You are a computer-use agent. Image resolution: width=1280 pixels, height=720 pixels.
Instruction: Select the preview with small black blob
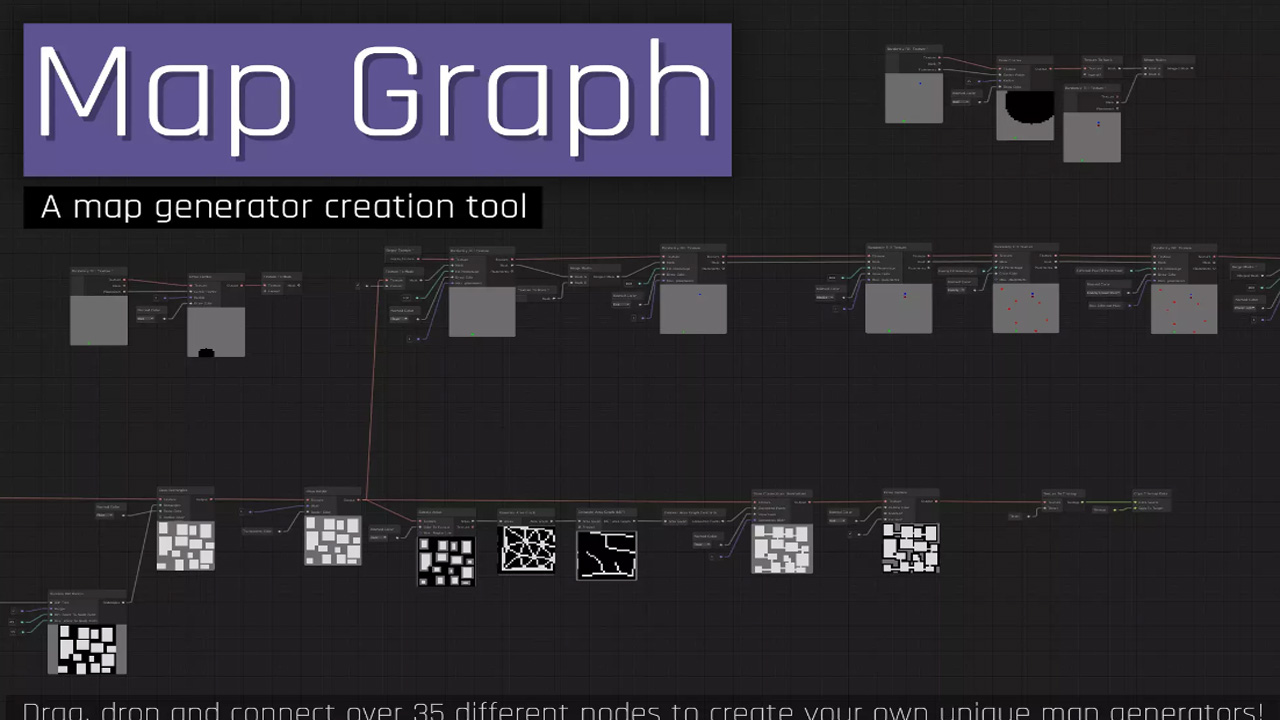click(x=216, y=332)
